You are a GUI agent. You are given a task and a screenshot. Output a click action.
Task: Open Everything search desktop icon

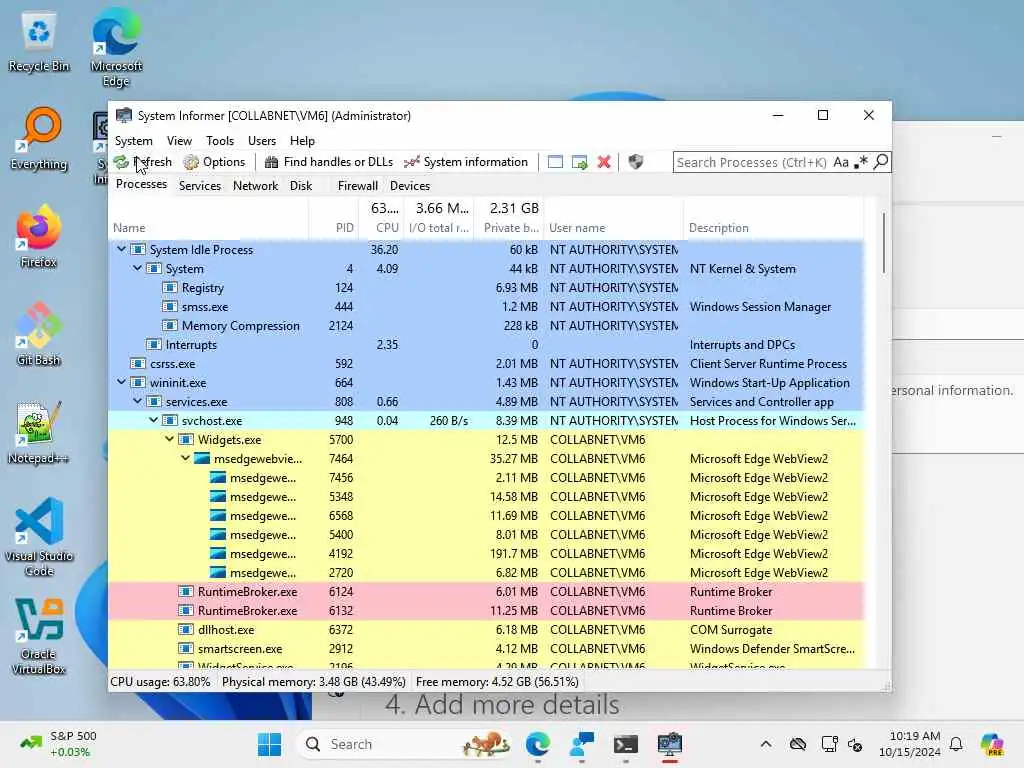coord(39,138)
